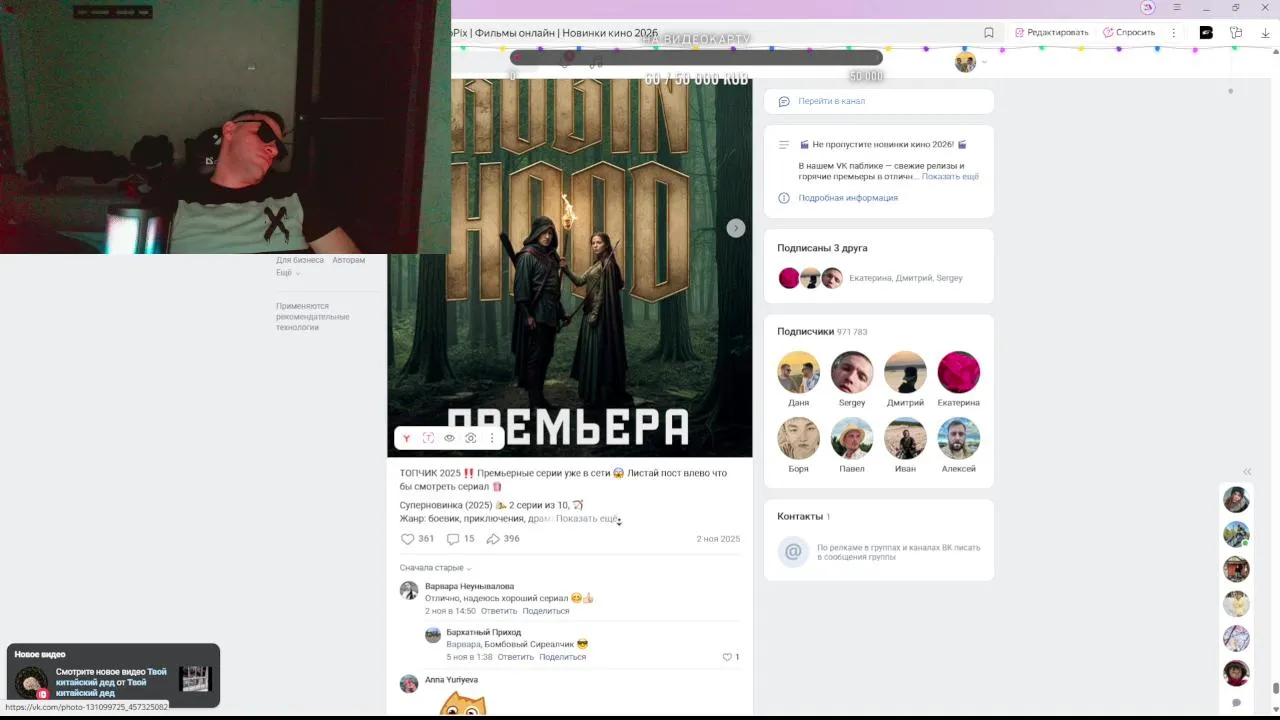1280x720 pixels.
Task: Open Anna Yuriyeva commenter name
Action: tap(451, 680)
